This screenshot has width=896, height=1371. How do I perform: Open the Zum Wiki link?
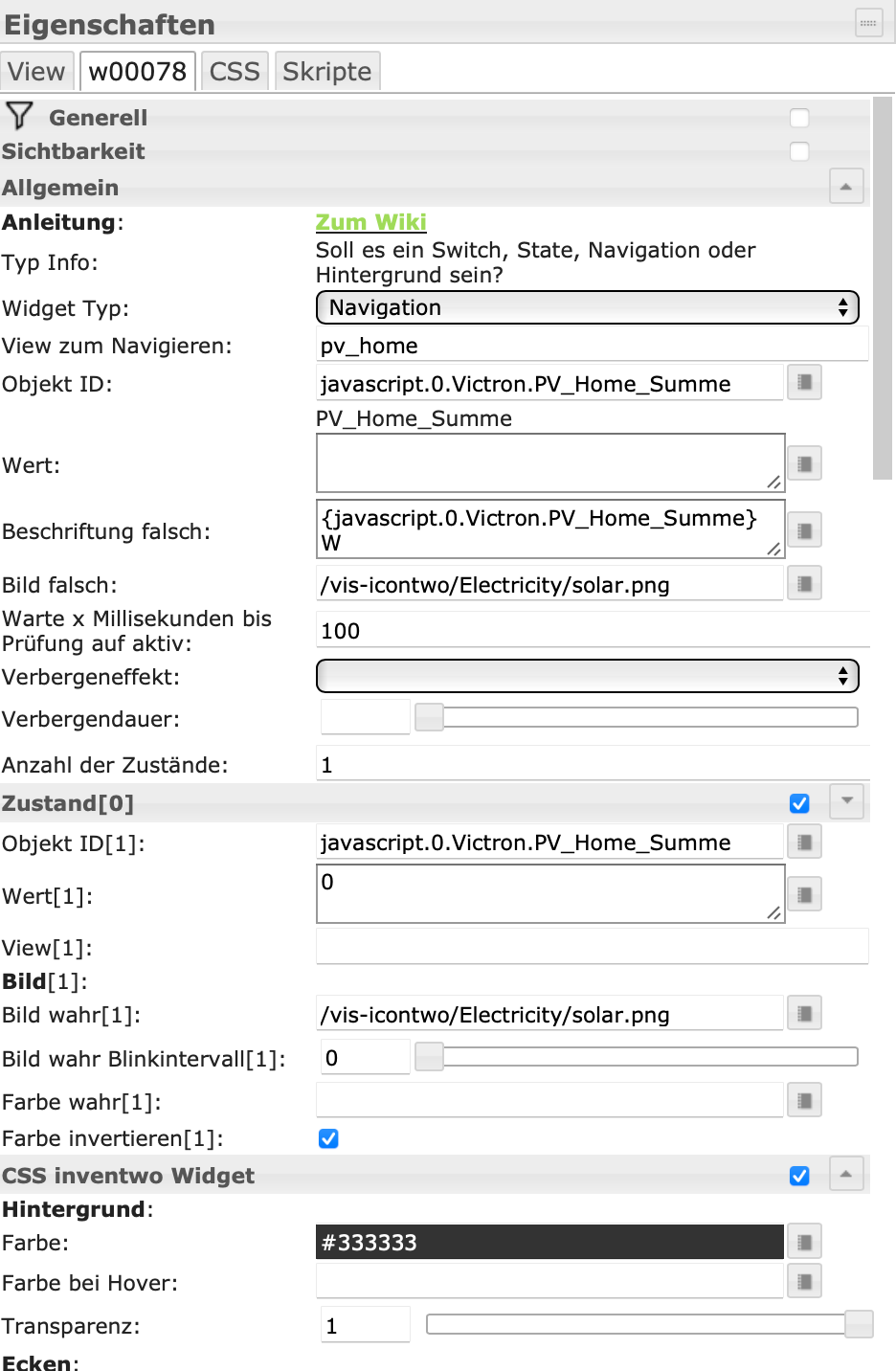tap(370, 222)
